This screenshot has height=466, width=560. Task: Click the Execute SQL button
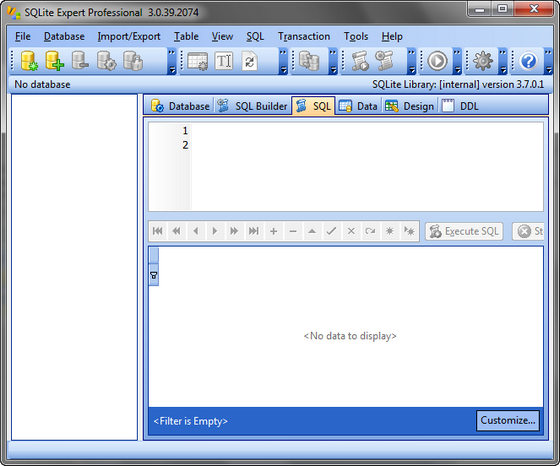[x=464, y=231]
